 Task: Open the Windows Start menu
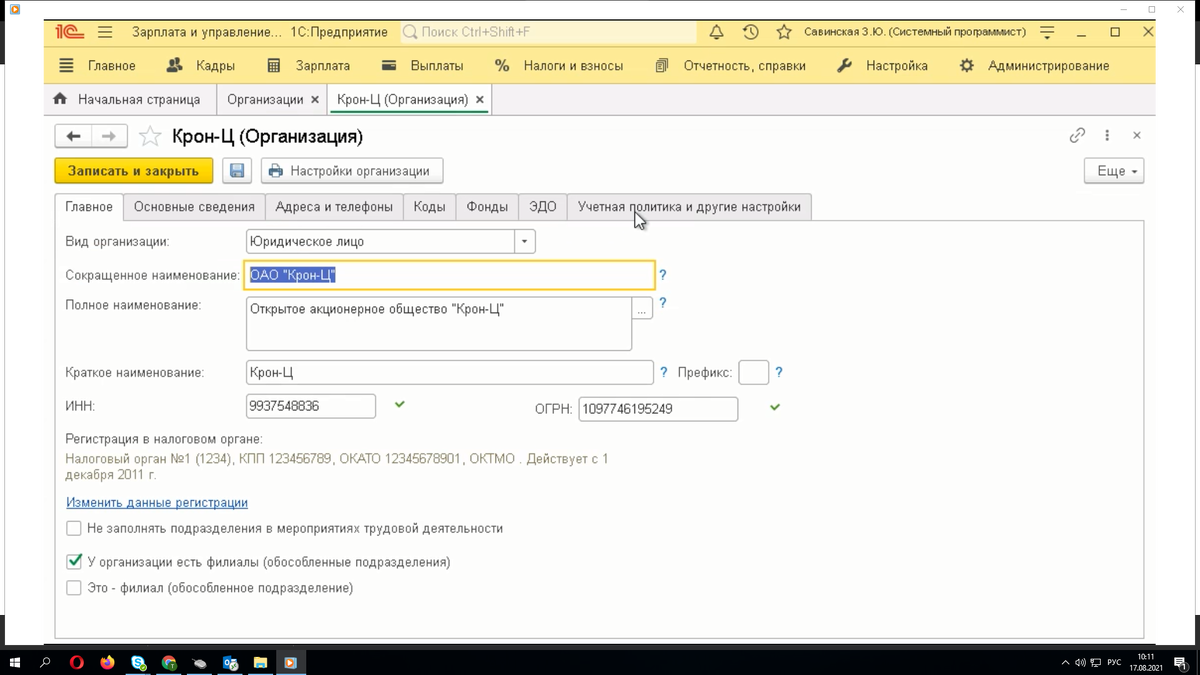coord(15,662)
